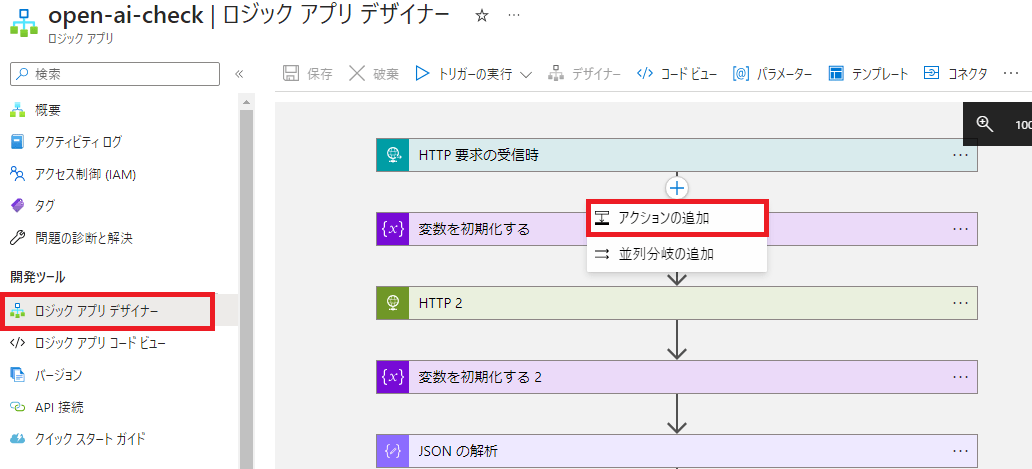This screenshot has height=469, width=1032.
Task: Click the Logic App icon beside open-ai-check
Action: coord(23,23)
